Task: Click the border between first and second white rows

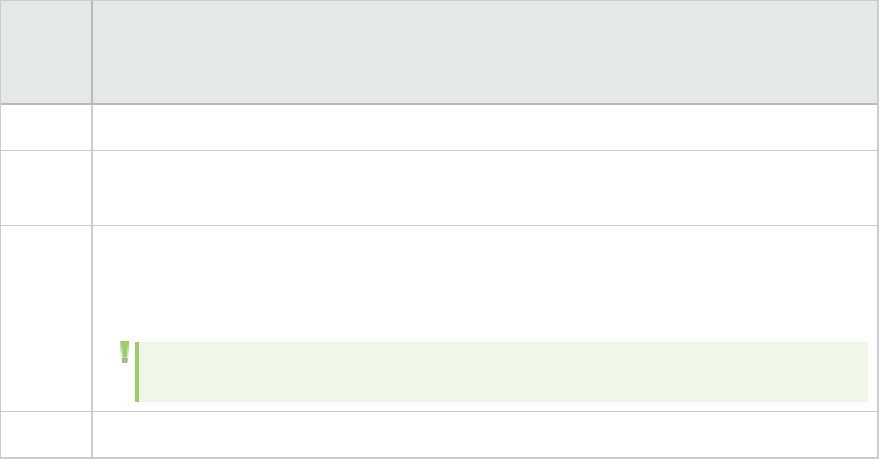Action: coord(478,150)
